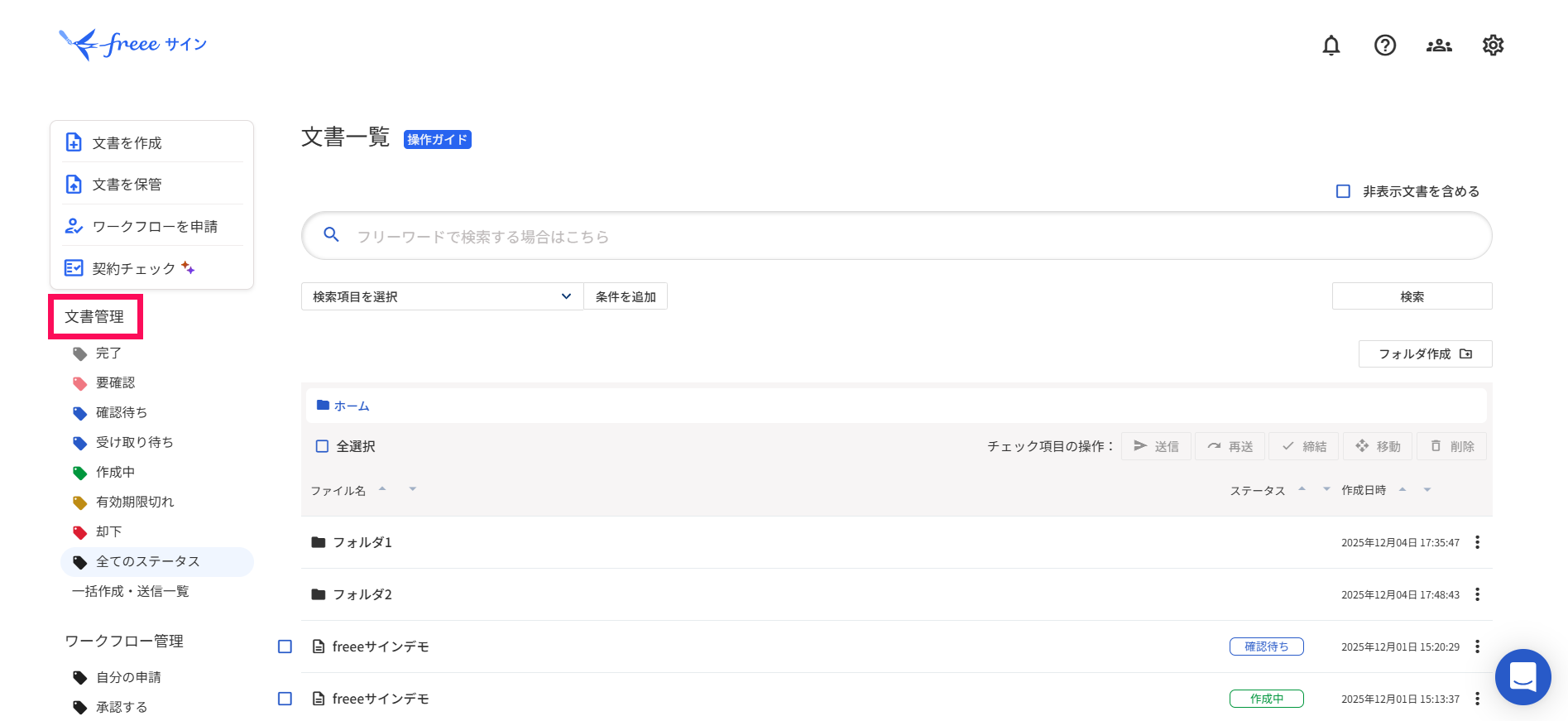
Task: Click the yellow 有効期限切れ tag icon
Action: tap(79, 502)
